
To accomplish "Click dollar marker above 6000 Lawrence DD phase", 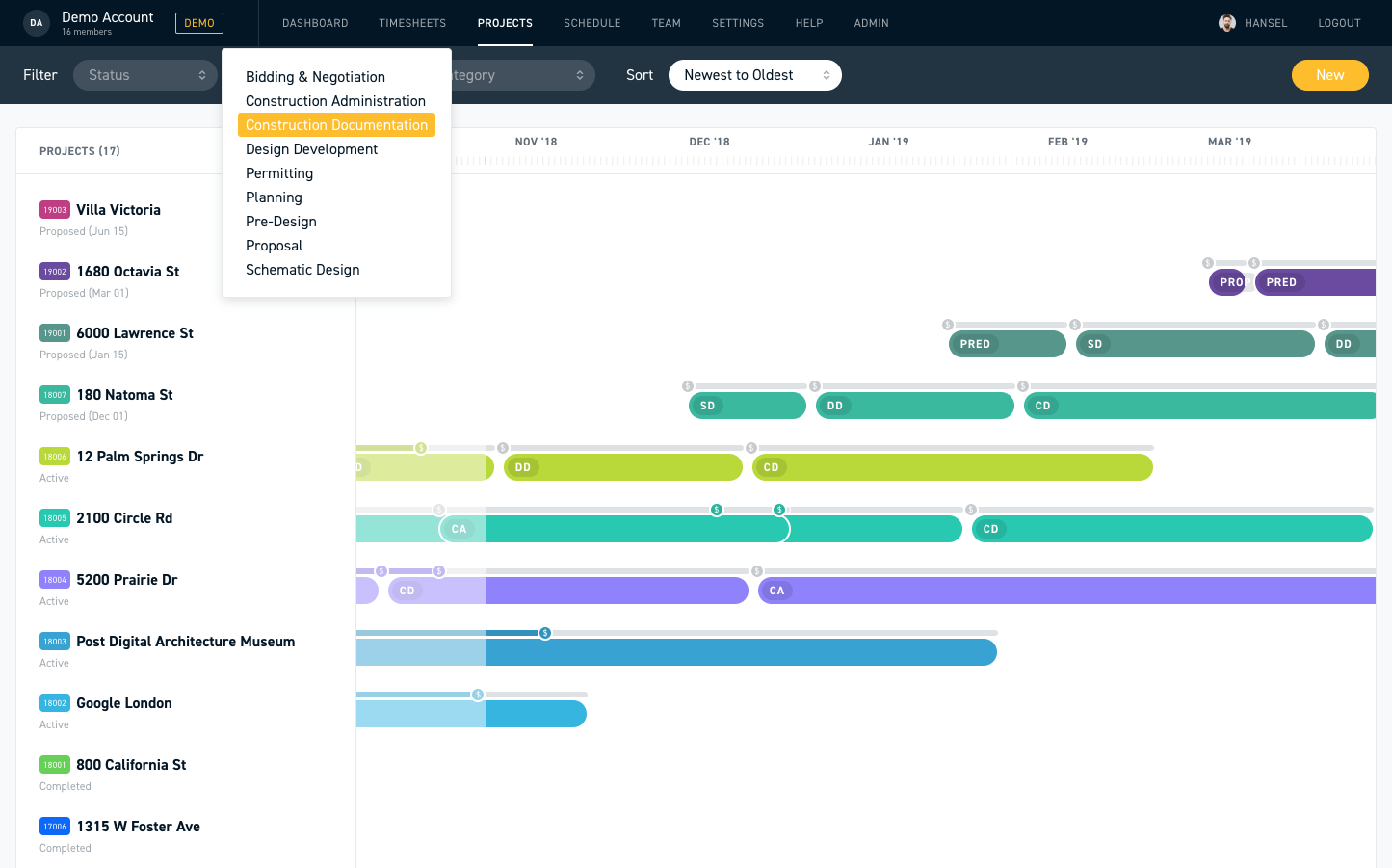I will [x=1324, y=325].
